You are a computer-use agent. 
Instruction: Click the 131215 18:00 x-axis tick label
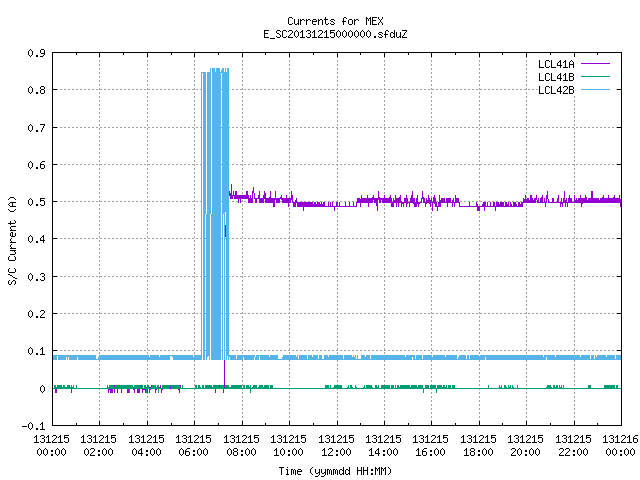(478, 445)
